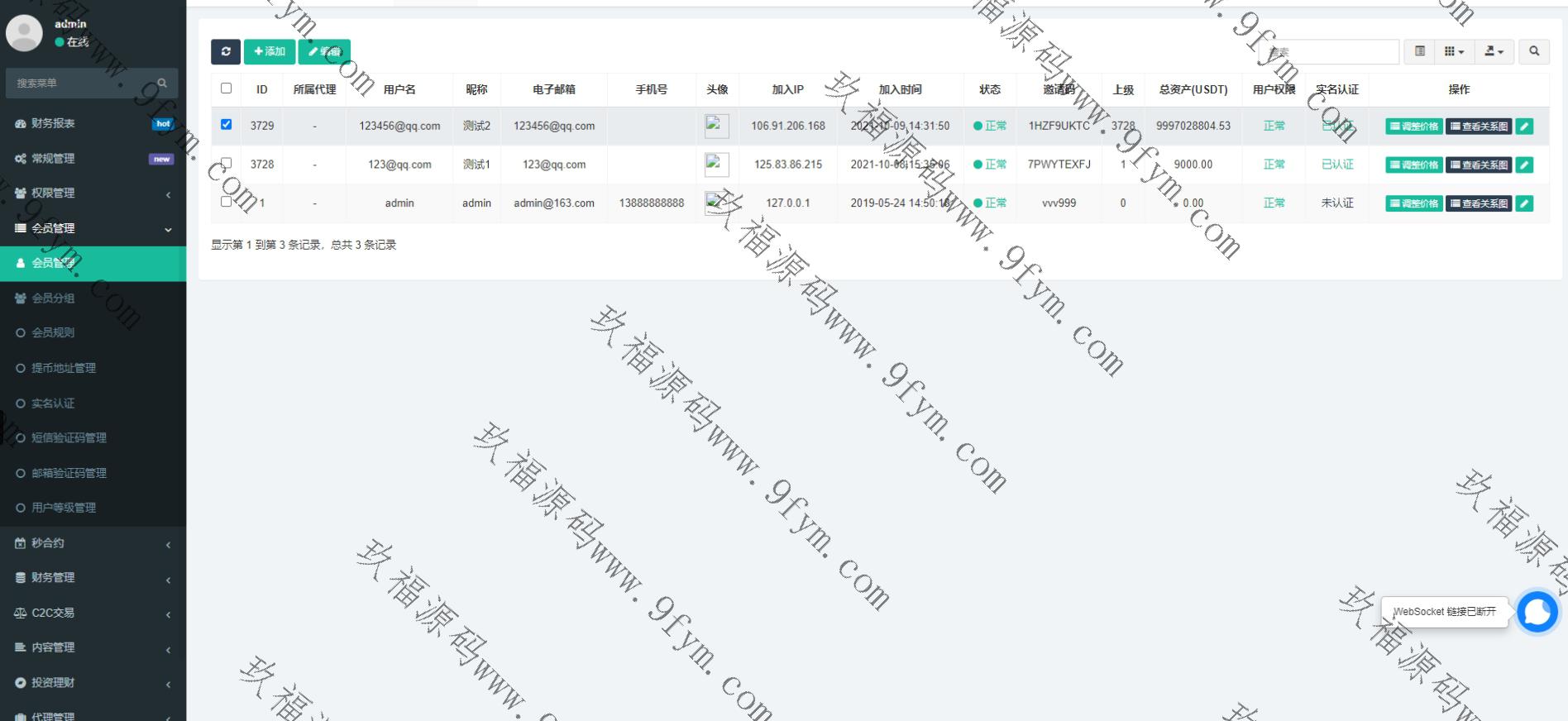The width and height of the screenshot is (1568, 721).
Task: Click 调整价格 for user 3729
Action: pyautogui.click(x=1414, y=127)
